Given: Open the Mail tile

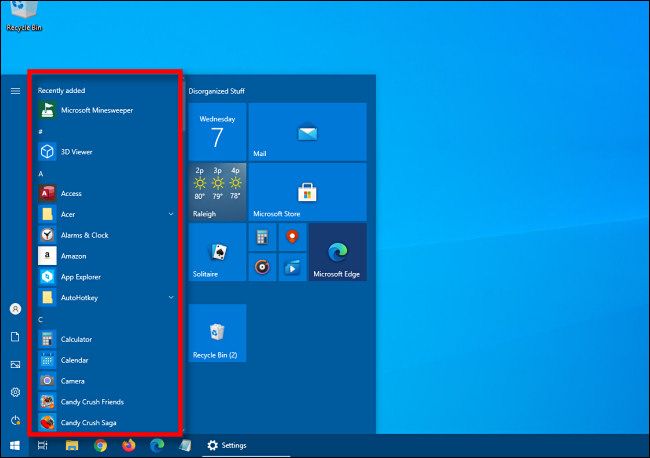Looking at the screenshot, I should (x=307, y=132).
